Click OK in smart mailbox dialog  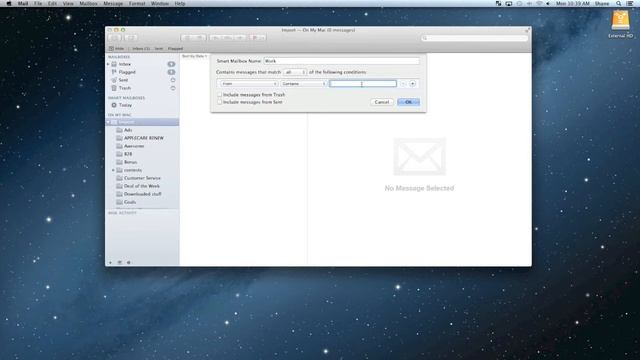coord(408,102)
